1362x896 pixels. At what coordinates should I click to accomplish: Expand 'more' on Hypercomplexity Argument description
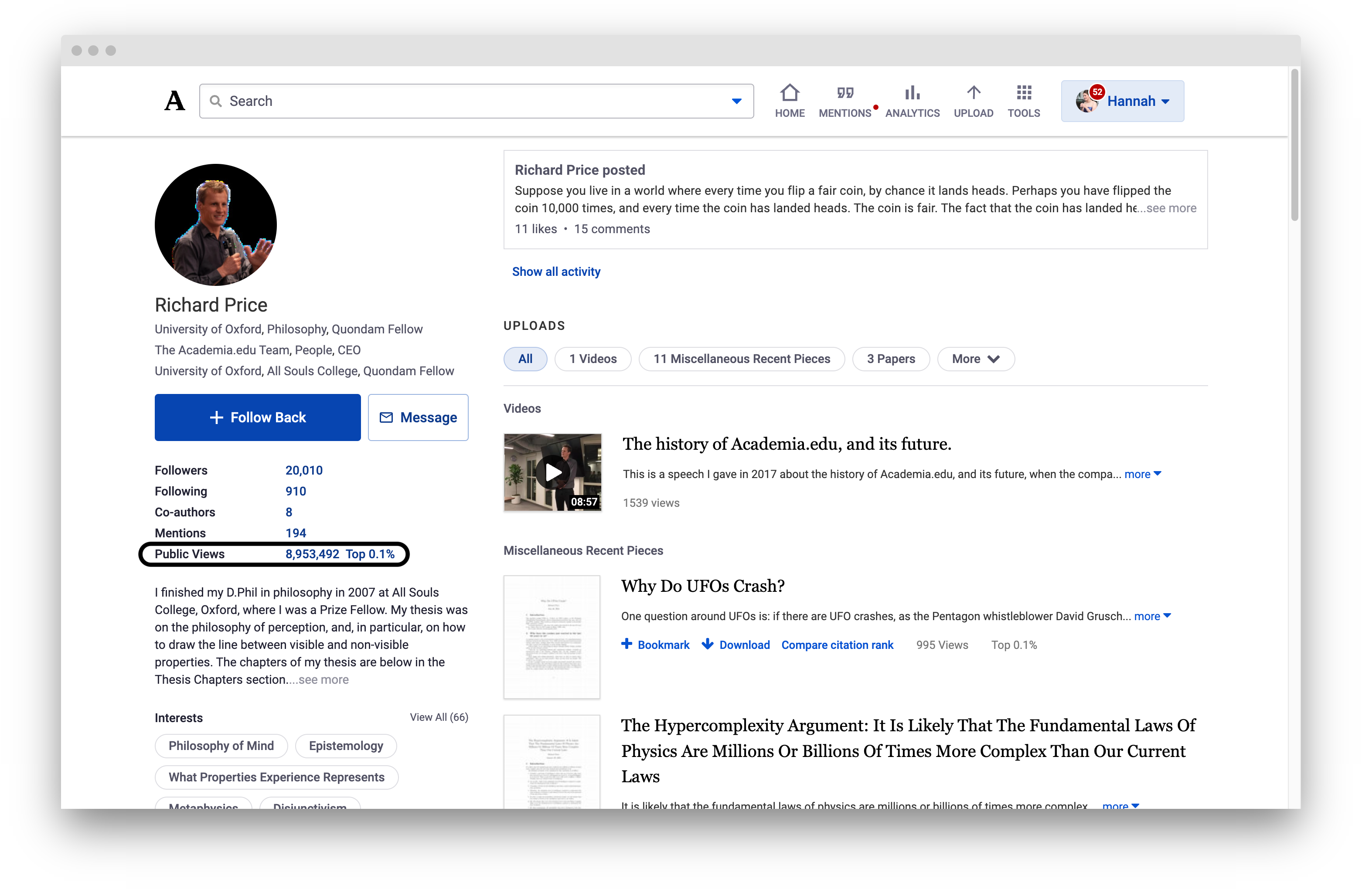click(1120, 805)
